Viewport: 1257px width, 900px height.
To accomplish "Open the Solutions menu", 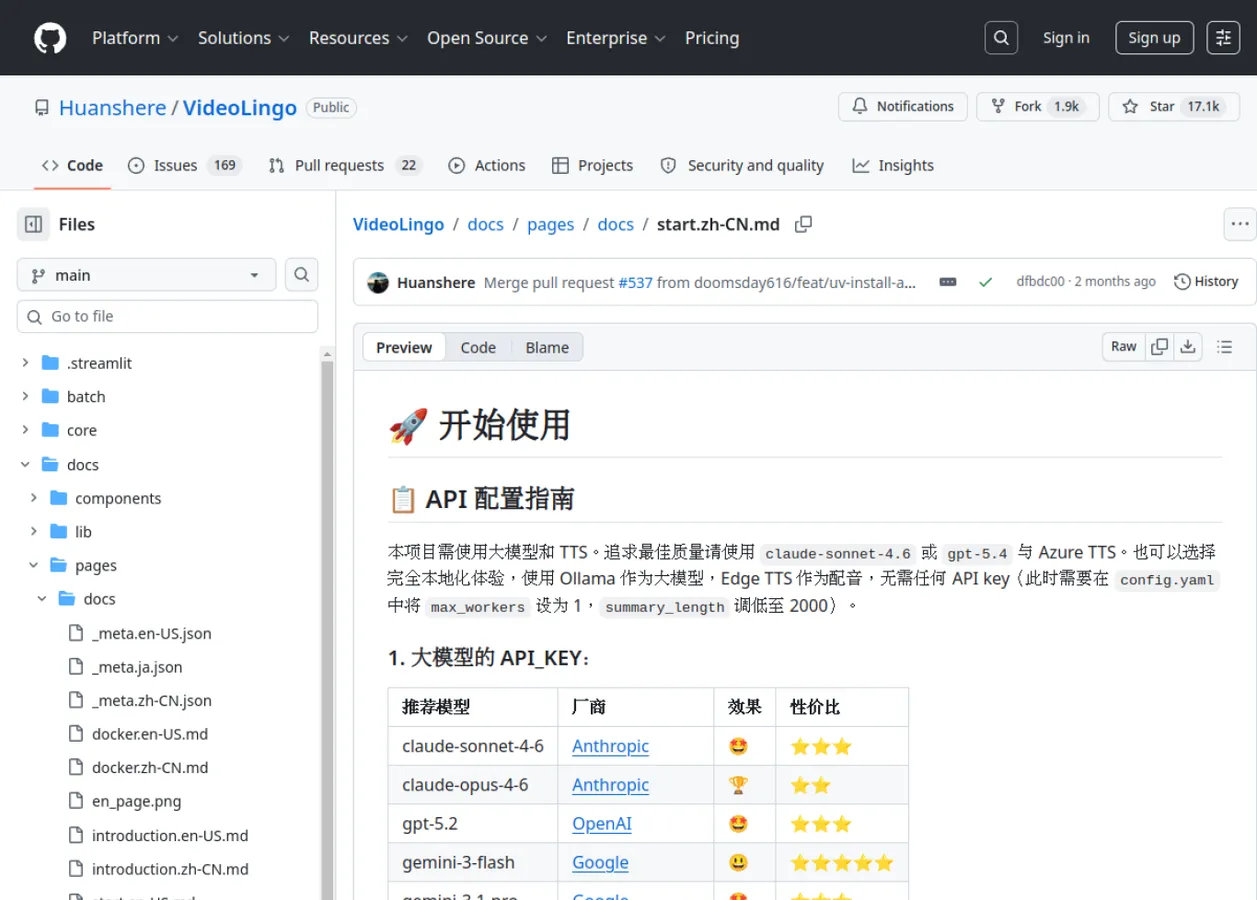I will coord(244,38).
